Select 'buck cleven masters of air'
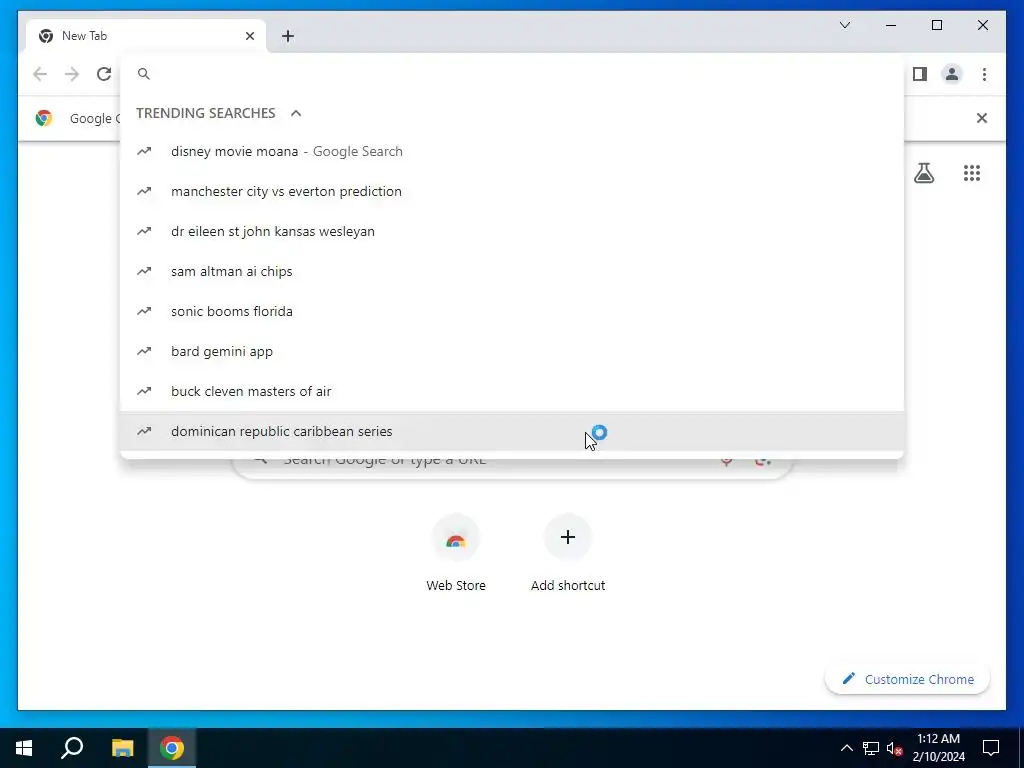The image size is (1024, 768). point(512,391)
